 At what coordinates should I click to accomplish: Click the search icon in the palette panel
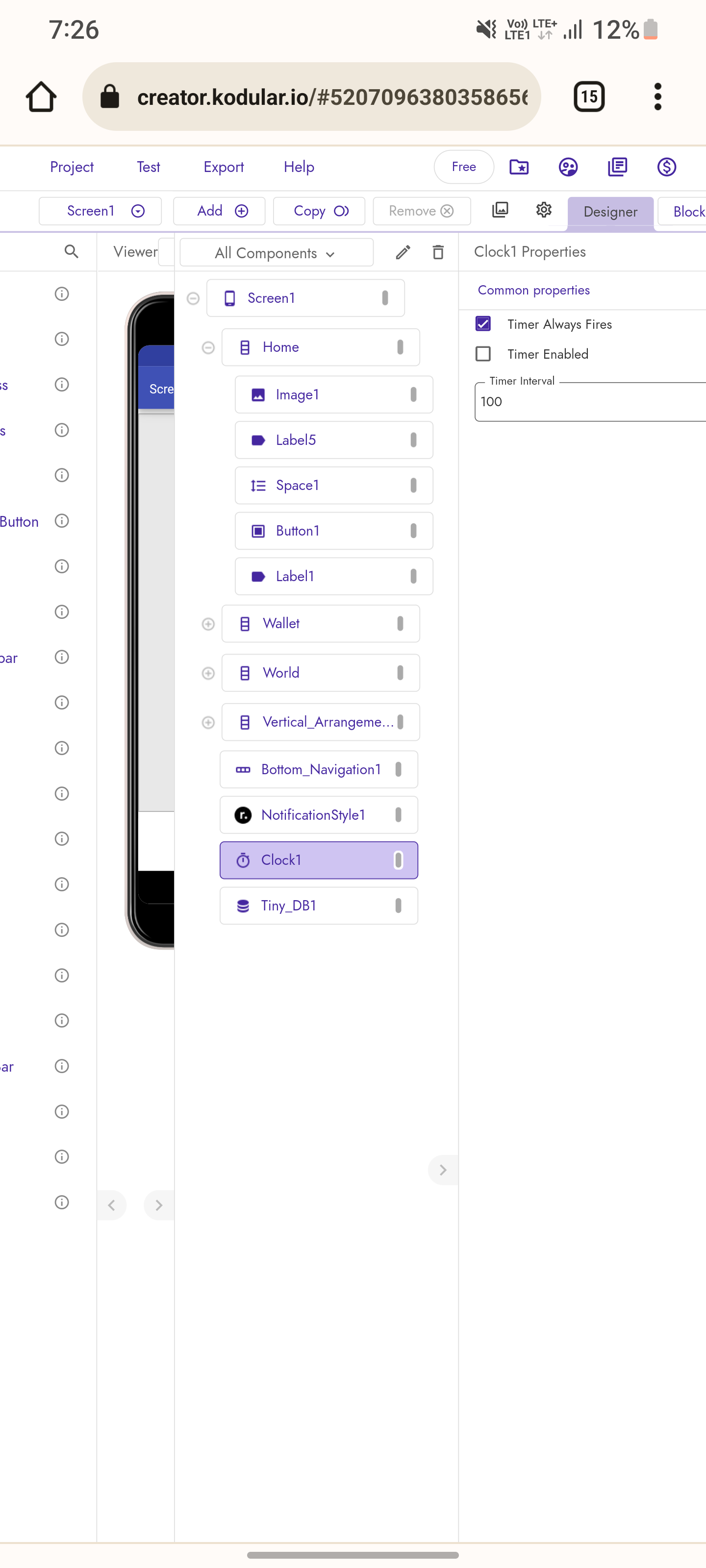(x=71, y=251)
